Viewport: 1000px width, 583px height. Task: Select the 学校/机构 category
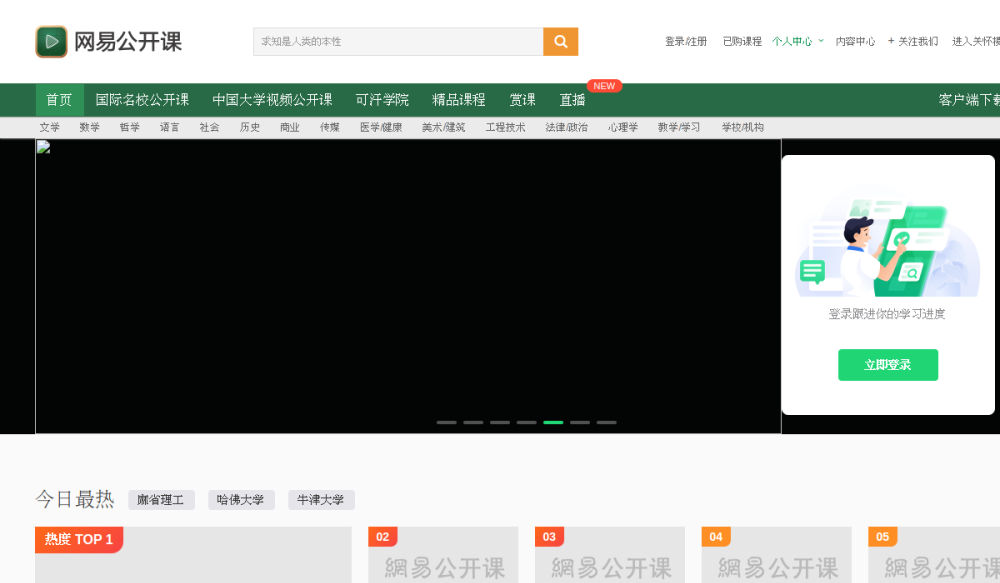tap(742, 128)
